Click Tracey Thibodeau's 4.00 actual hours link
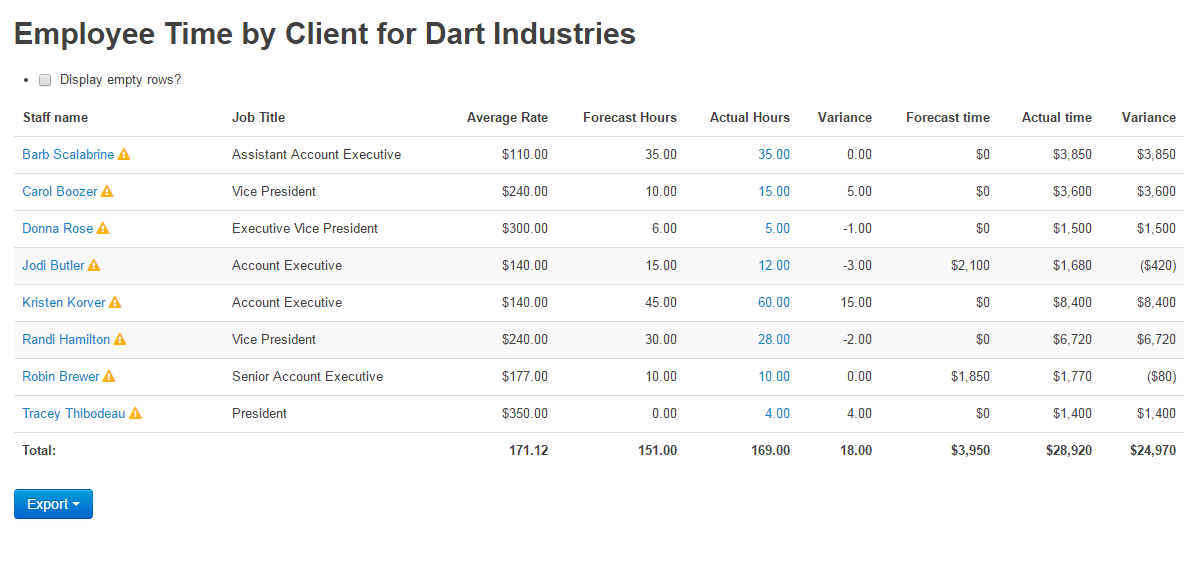Screen dimensions: 1196x562 (x=777, y=413)
